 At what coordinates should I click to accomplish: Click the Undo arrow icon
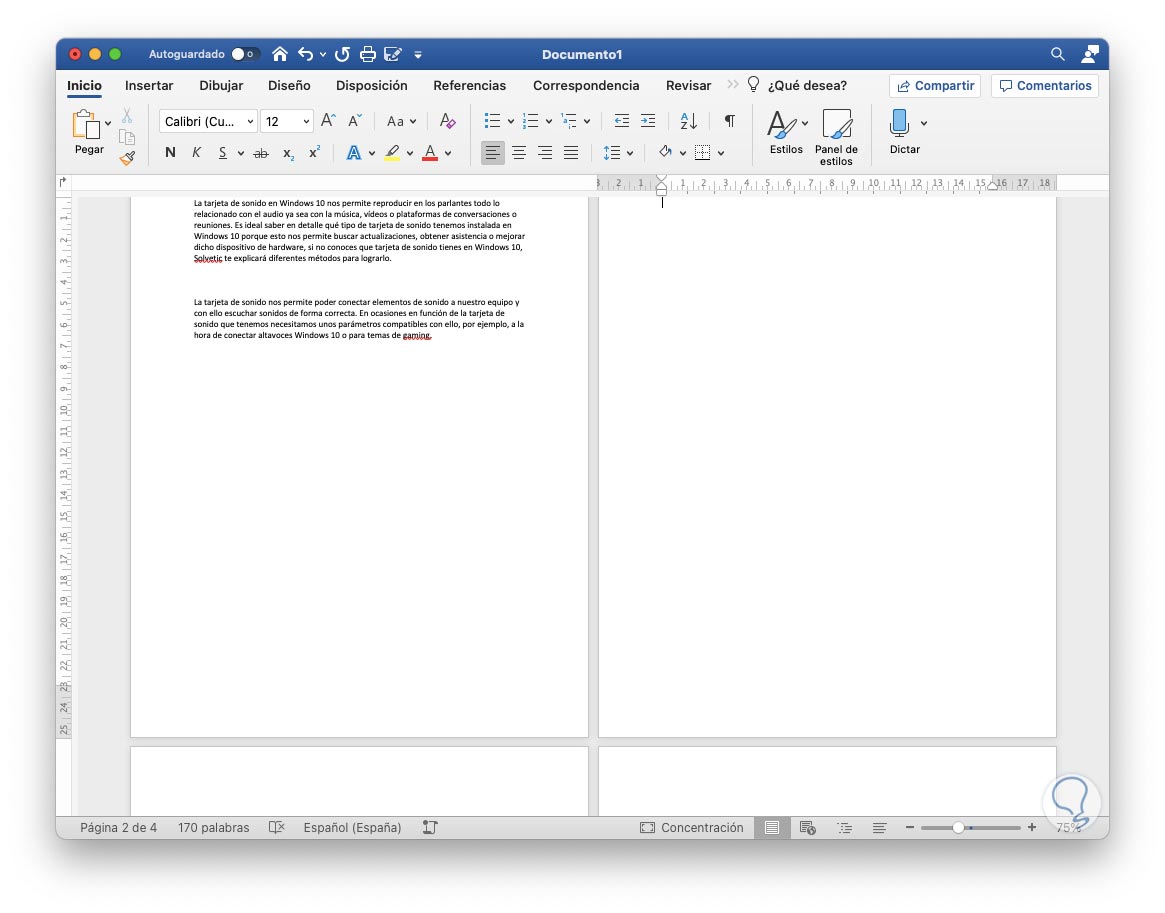(305, 54)
